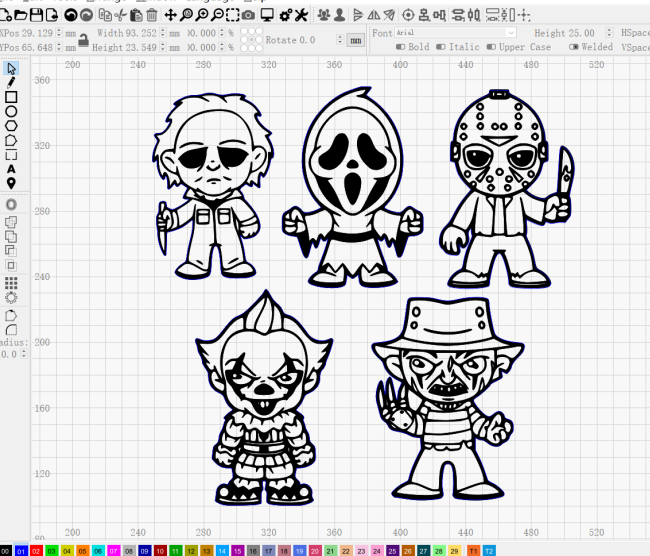
Task: Select the center anchor point dot
Action: (x=251, y=40)
